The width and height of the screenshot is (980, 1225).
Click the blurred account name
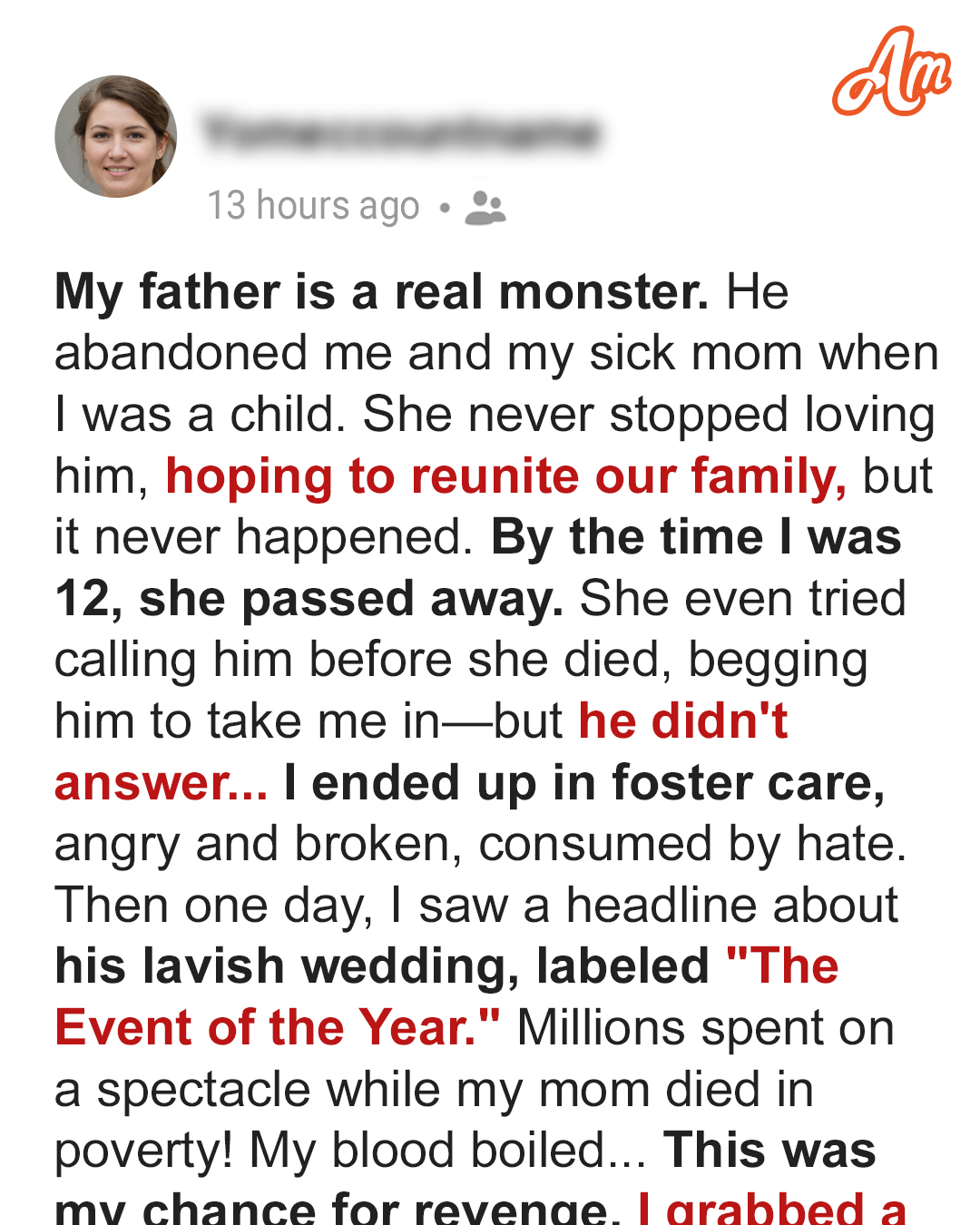401,133
